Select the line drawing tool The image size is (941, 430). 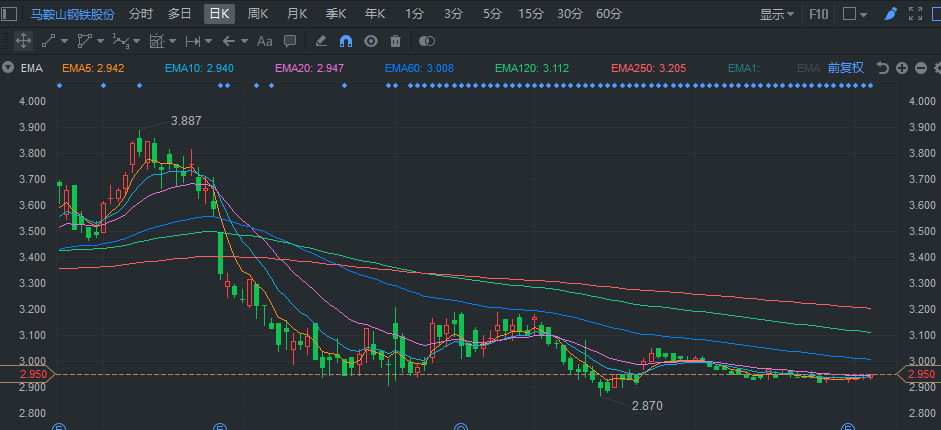tap(49, 41)
